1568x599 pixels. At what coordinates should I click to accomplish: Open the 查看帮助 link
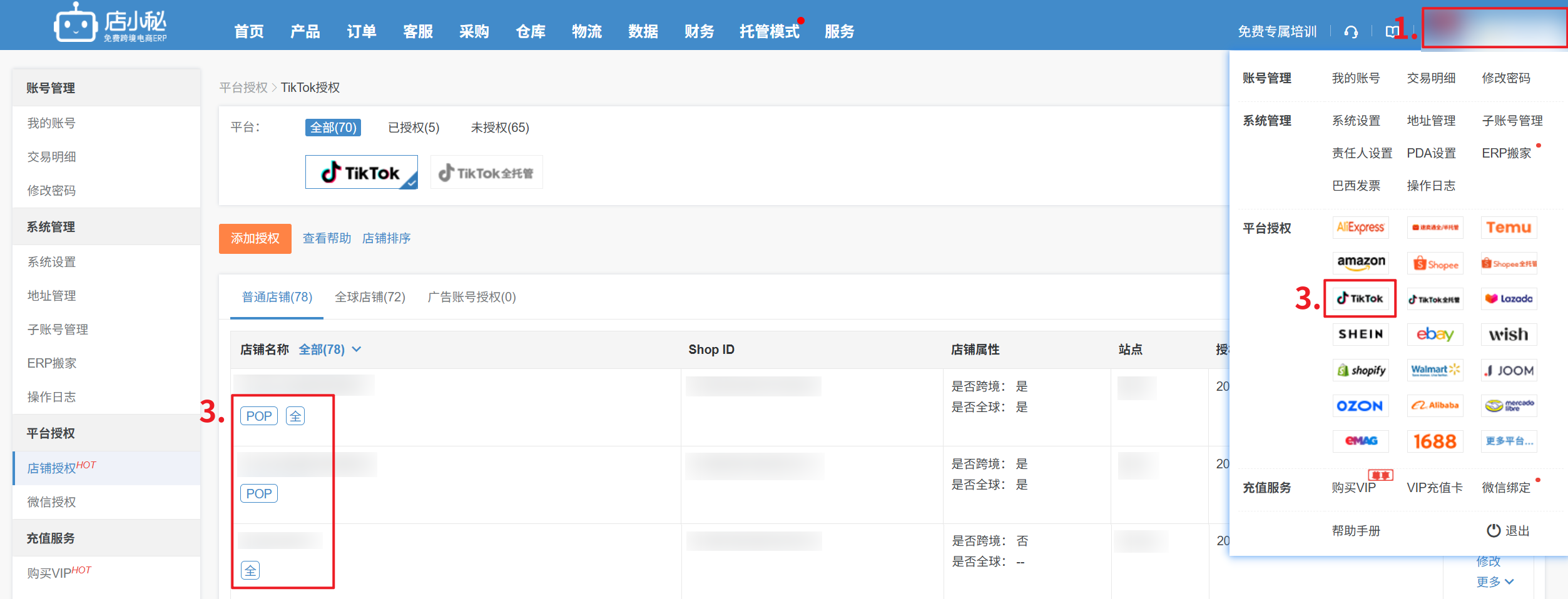click(x=327, y=238)
